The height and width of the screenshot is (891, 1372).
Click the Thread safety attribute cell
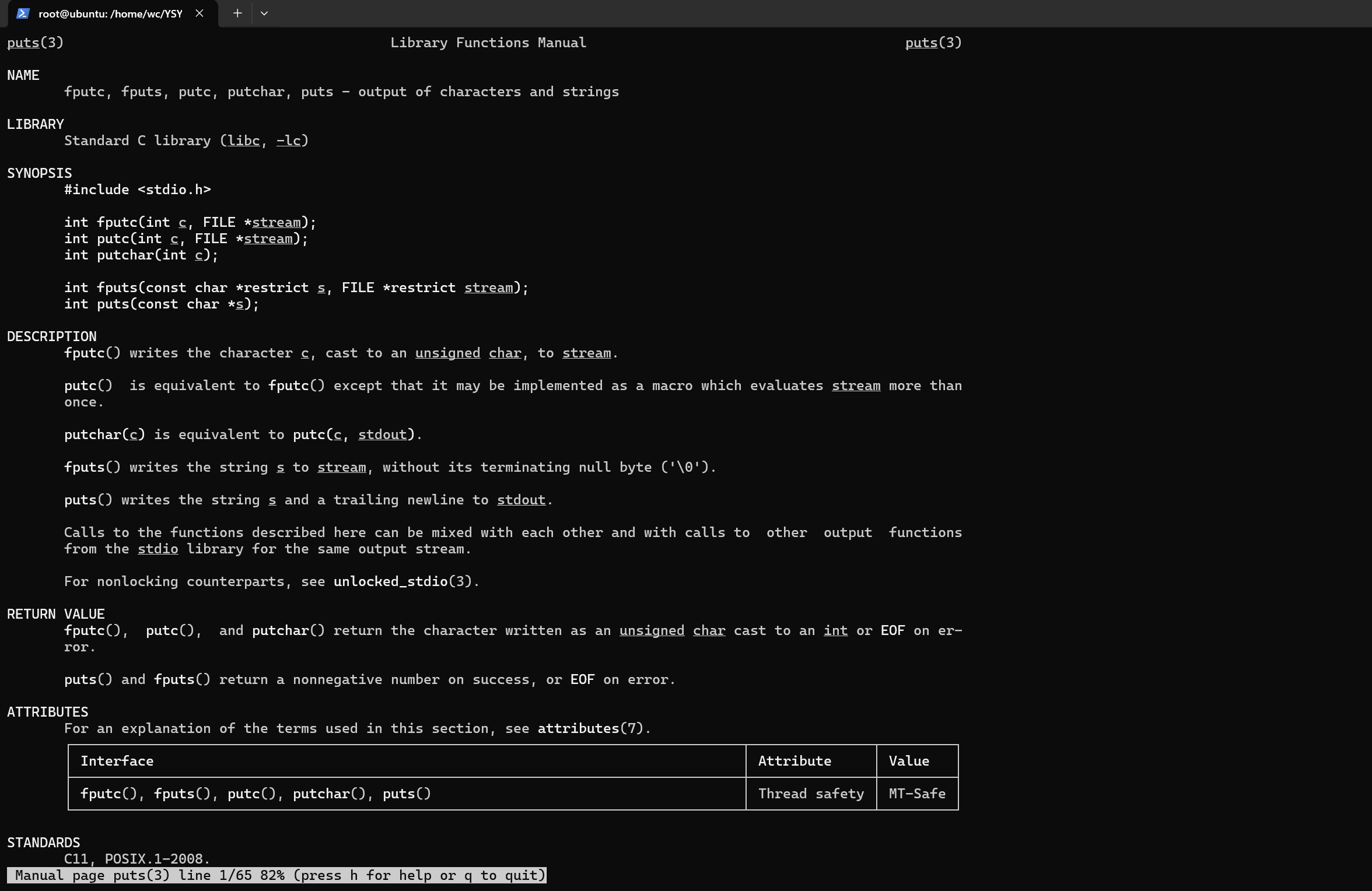(811, 794)
